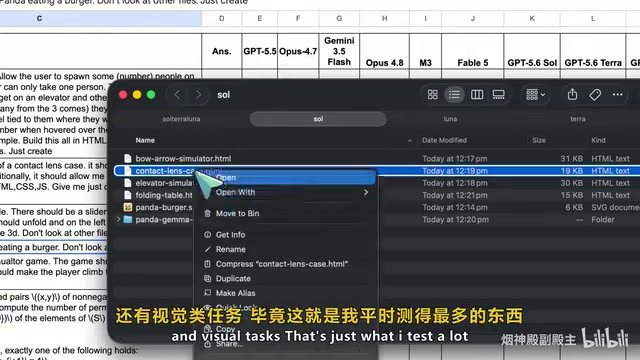This screenshot has height=360, width=640.
Task: Switch to the luna tab
Action: [x=450, y=119]
